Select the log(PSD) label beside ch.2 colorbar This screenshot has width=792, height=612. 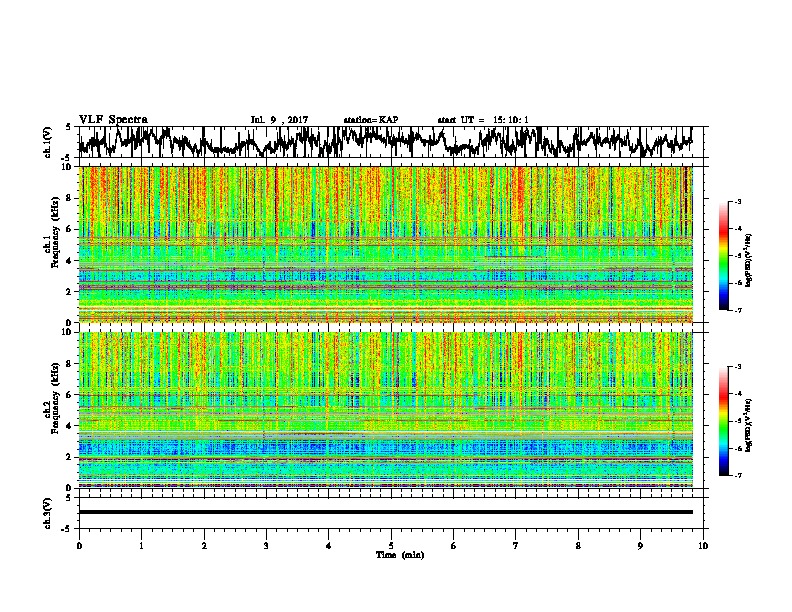point(749,425)
